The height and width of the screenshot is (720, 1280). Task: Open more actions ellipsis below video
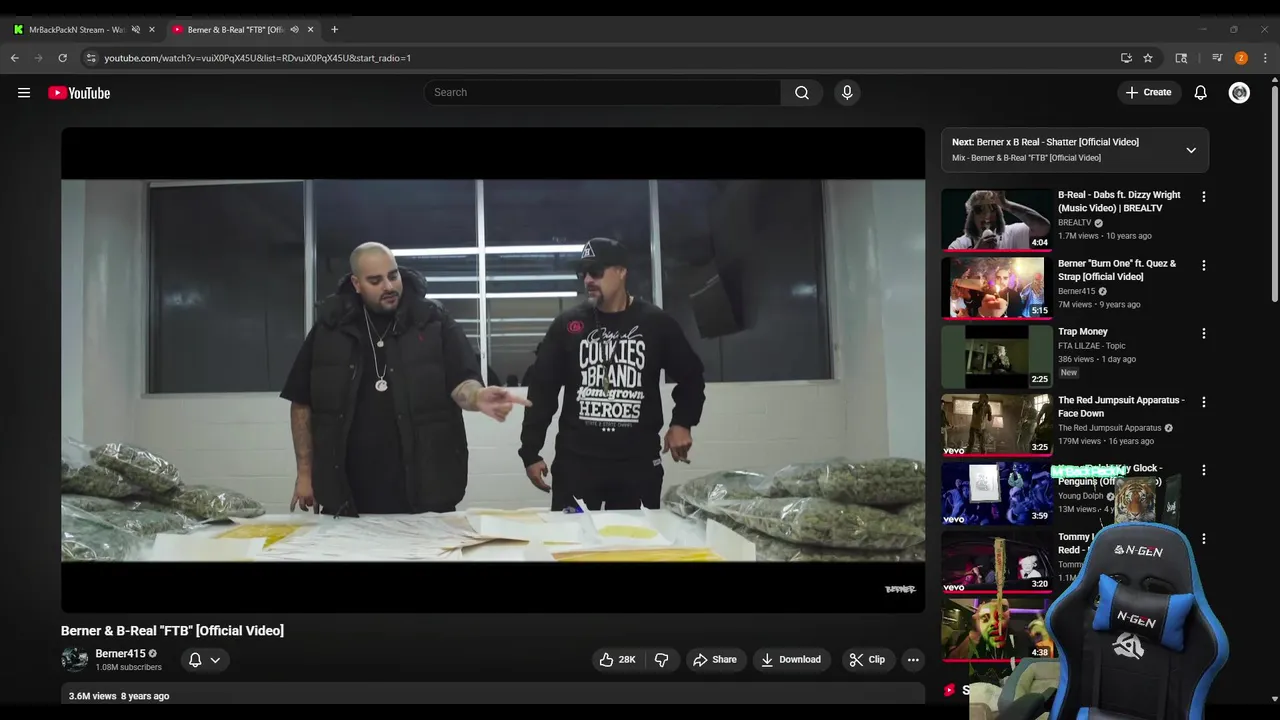[x=913, y=660]
